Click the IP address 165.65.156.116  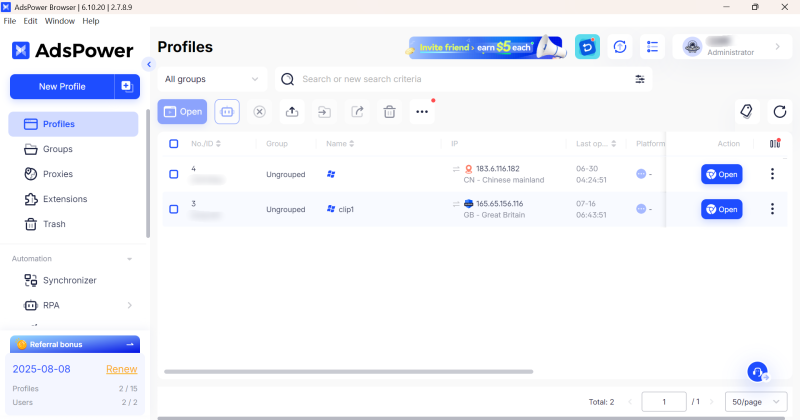[x=499, y=204]
